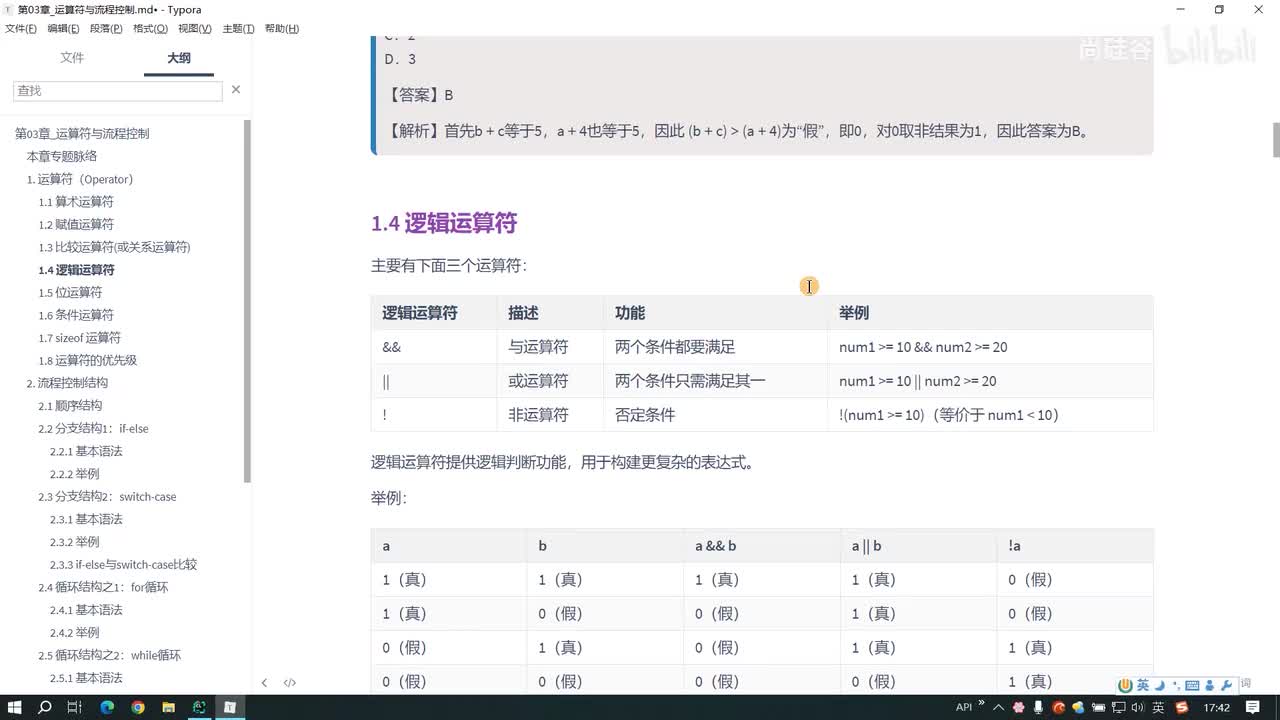1280x720 pixels.
Task: Click the 'a && b' truth table header
Action: (762, 546)
